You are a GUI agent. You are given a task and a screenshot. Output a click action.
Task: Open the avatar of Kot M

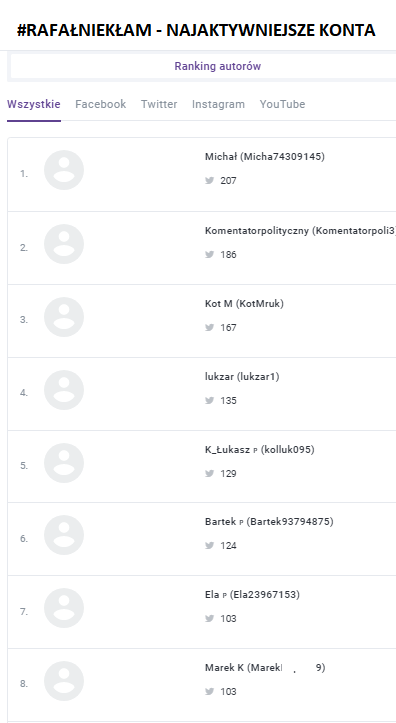coord(64,317)
